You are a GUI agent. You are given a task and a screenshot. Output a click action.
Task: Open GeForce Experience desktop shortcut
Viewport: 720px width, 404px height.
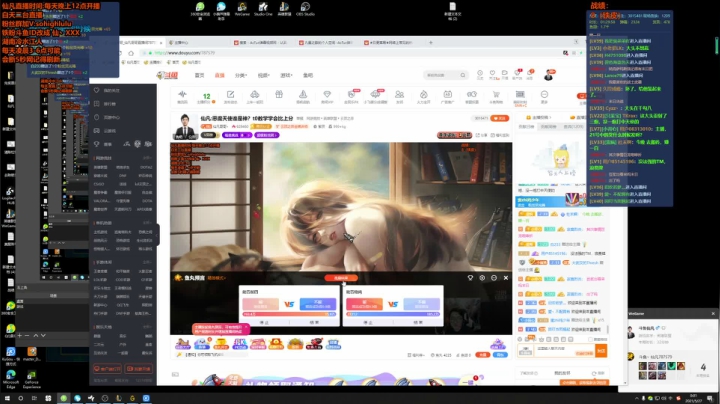(x=32, y=380)
